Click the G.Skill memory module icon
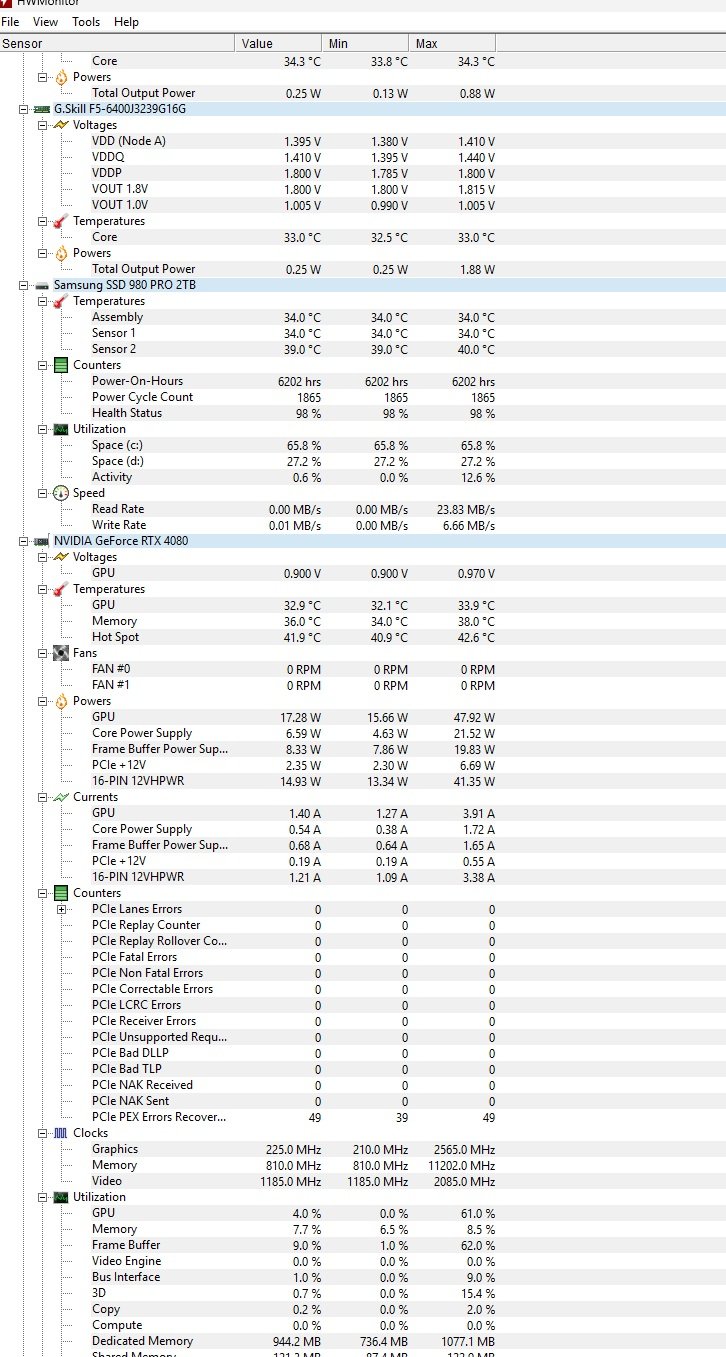This screenshot has width=726, height=1357. (42, 109)
